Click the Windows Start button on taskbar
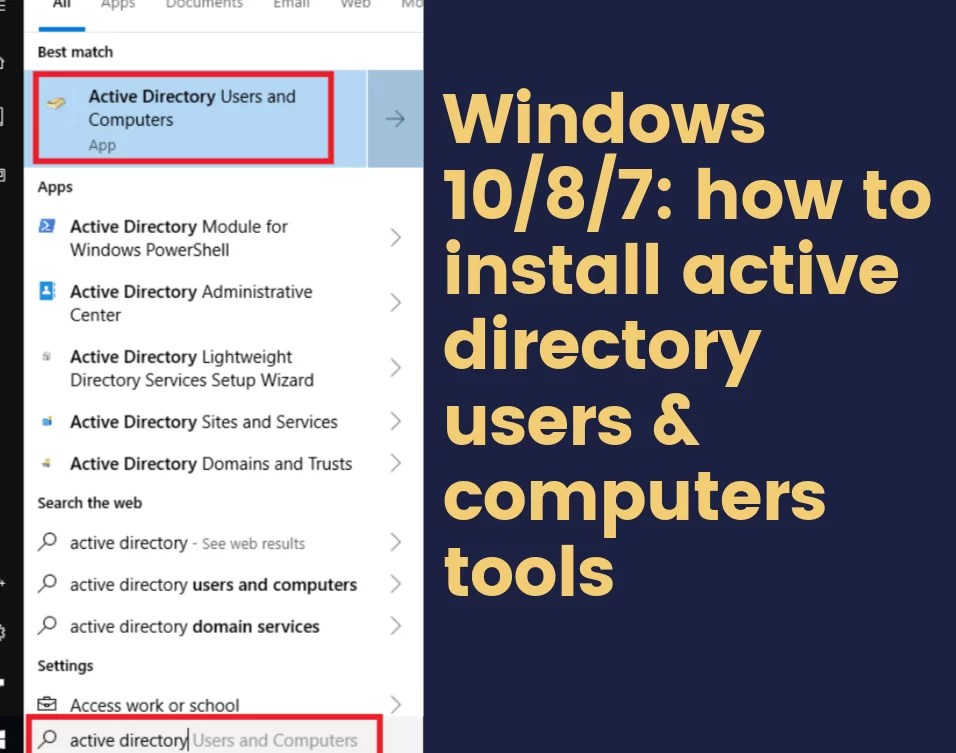 pos(2,740)
